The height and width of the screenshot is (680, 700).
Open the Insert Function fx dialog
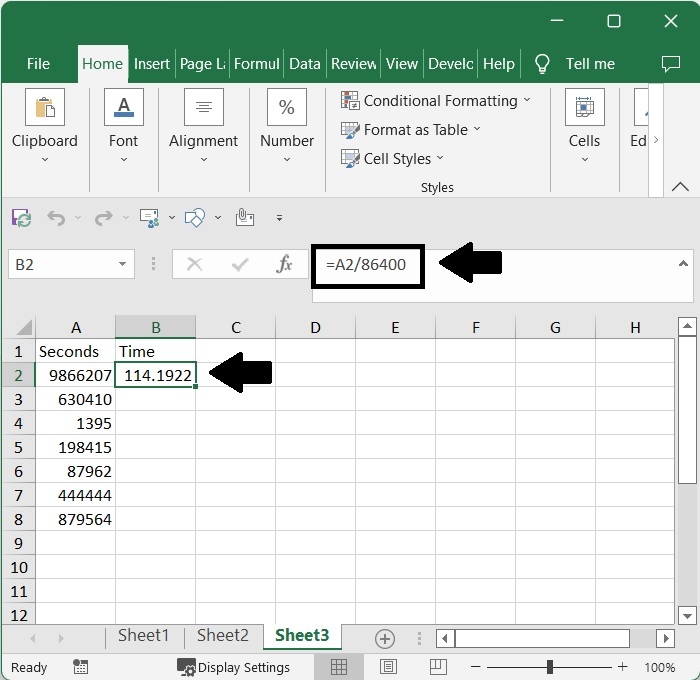(x=284, y=264)
